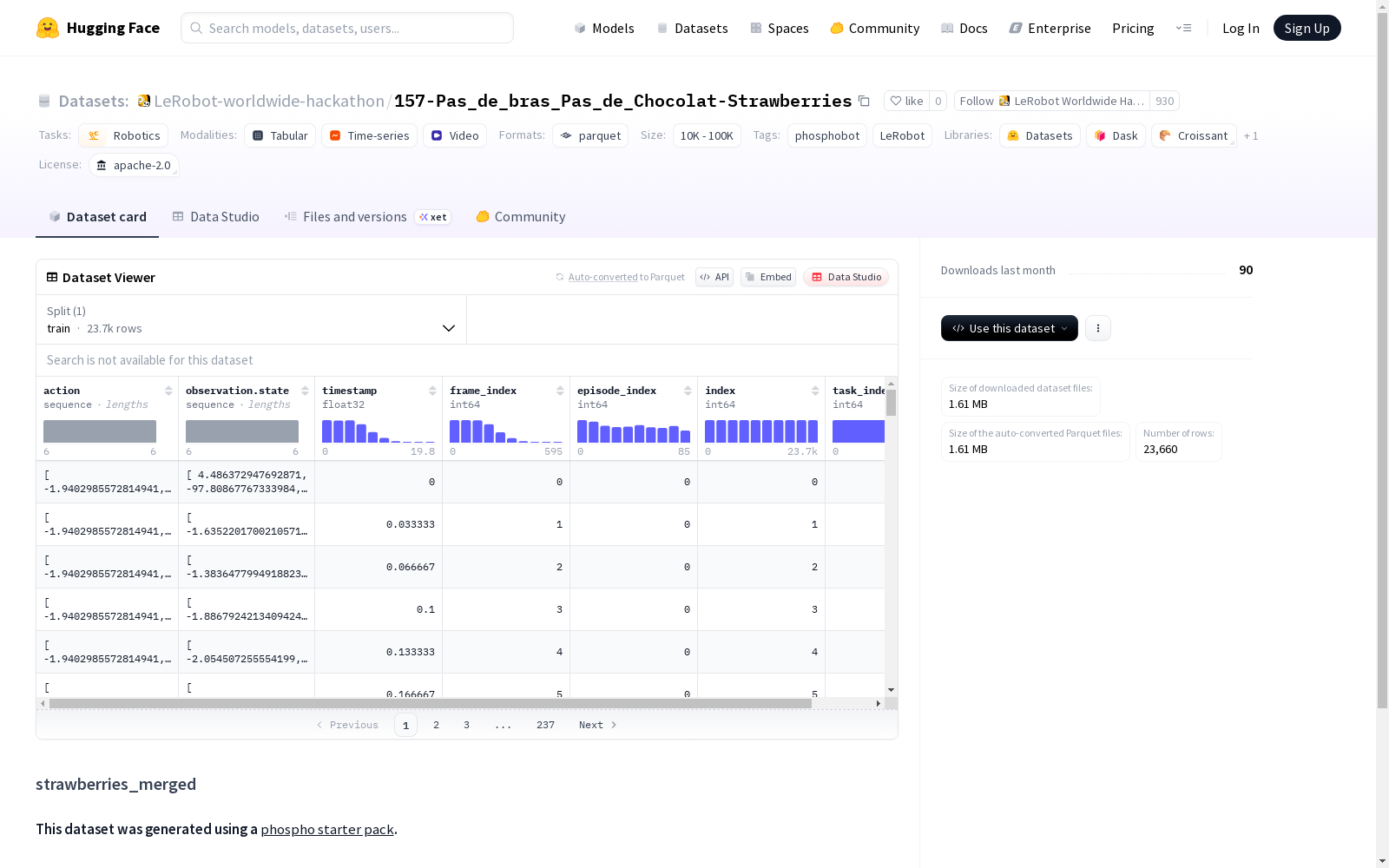
Task: Go to page 2 of rows
Action: point(436,725)
